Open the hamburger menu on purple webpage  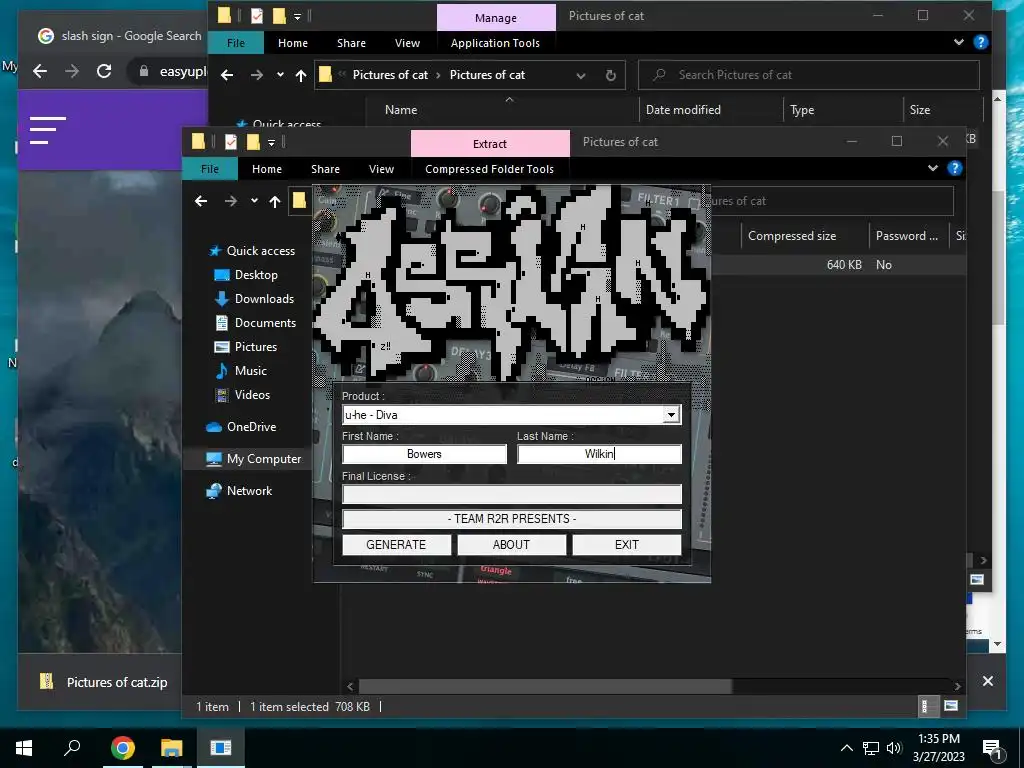click(x=48, y=130)
